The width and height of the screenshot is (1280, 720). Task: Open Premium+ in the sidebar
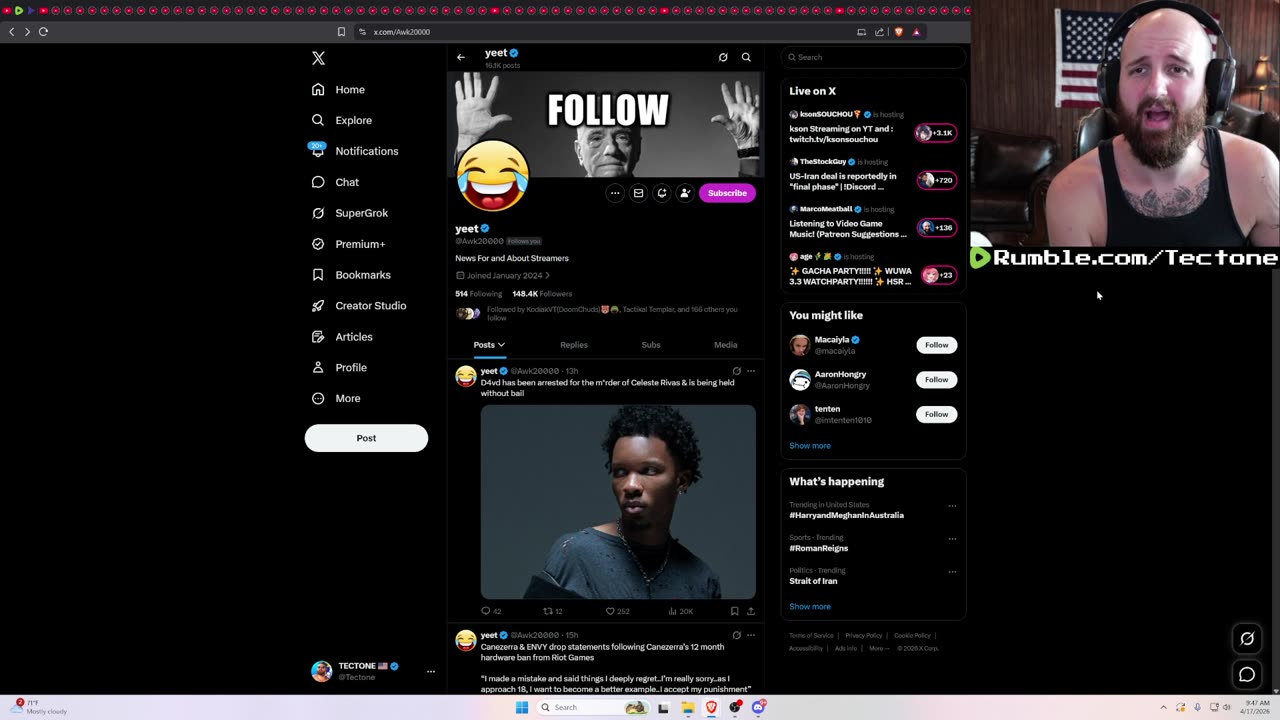pyautogui.click(x=348, y=244)
